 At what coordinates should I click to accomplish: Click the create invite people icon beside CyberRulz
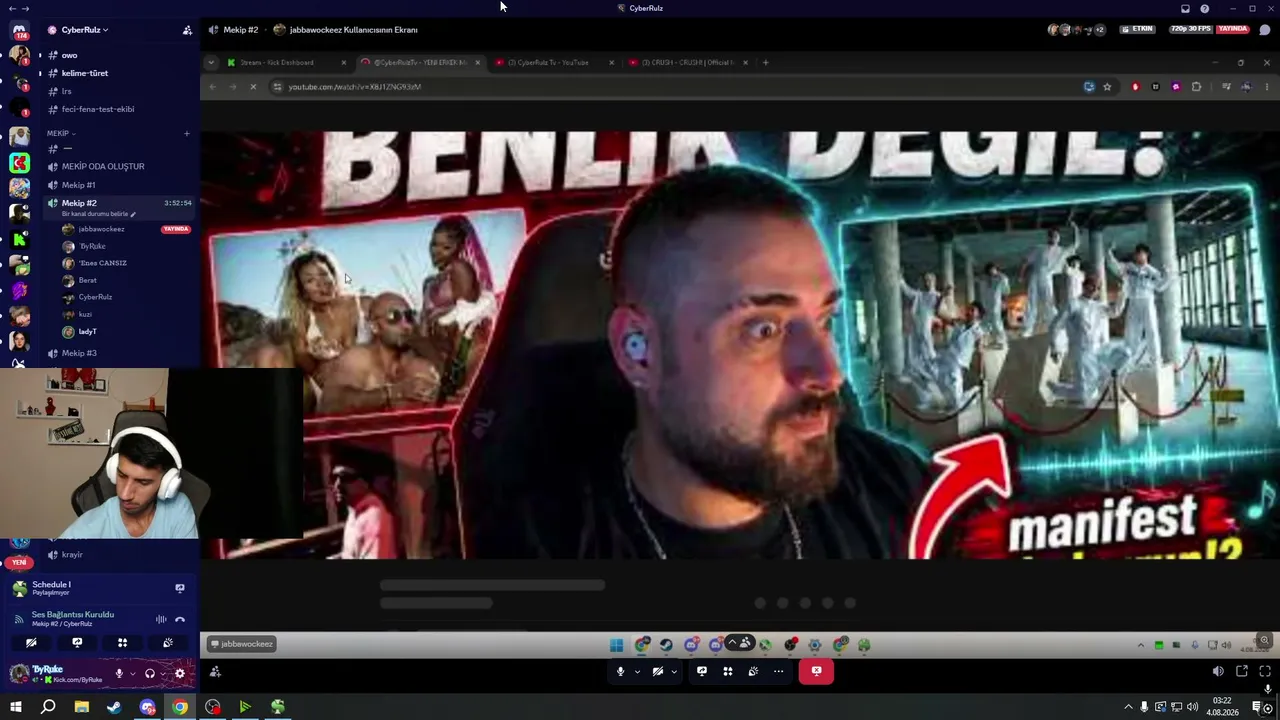point(187,30)
